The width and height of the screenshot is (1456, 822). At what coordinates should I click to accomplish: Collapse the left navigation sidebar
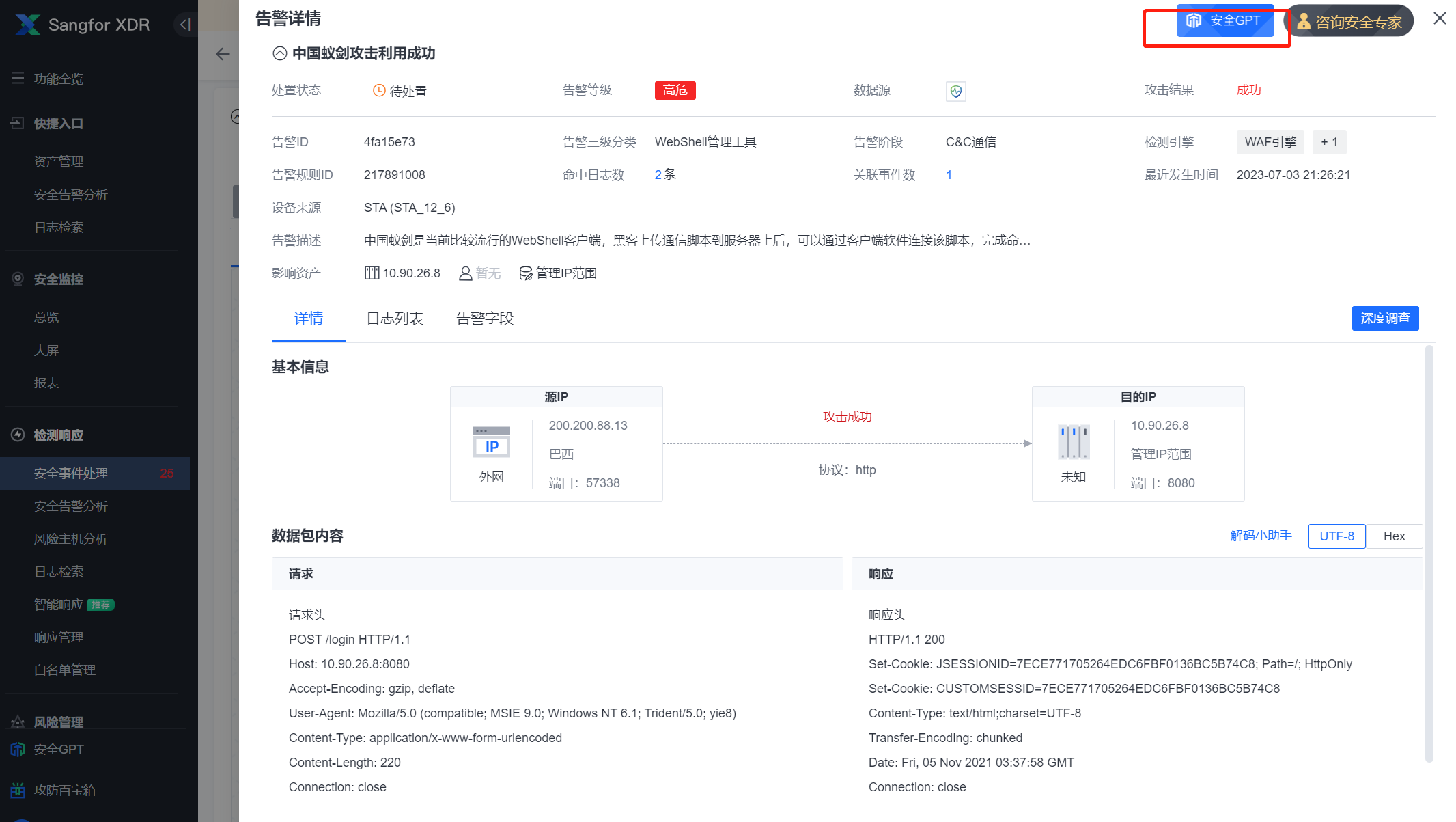point(184,24)
